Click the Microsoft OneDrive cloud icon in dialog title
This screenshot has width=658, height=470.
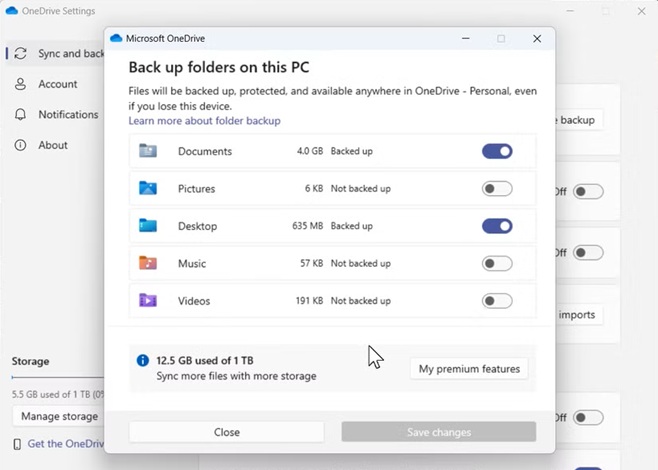[116, 38]
